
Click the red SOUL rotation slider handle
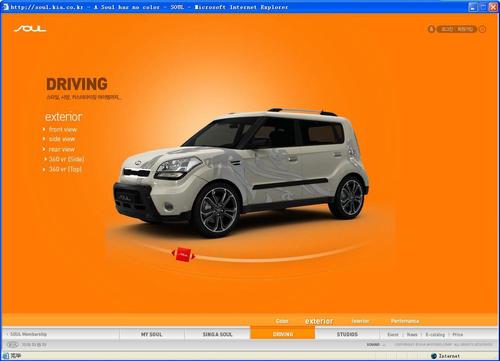coord(183,254)
